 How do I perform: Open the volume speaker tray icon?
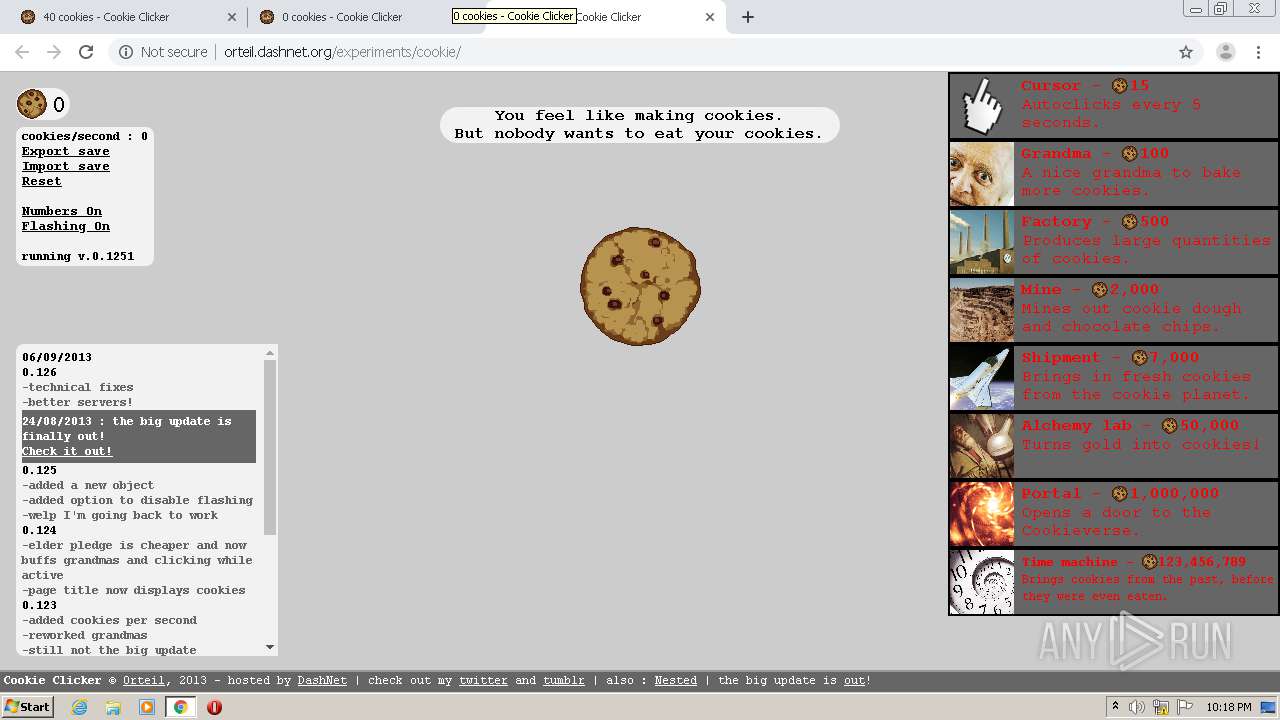tap(1136, 707)
